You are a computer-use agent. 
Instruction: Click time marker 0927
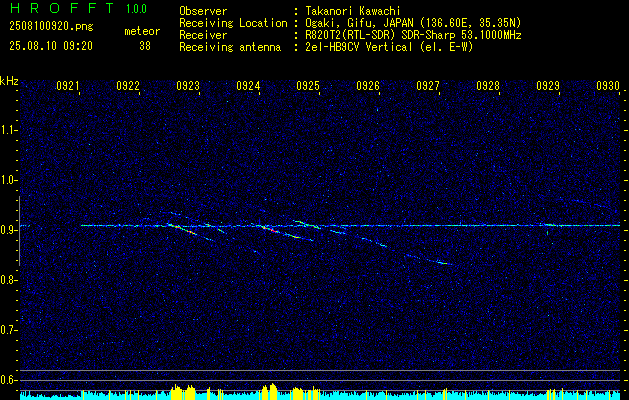point(428,86)
